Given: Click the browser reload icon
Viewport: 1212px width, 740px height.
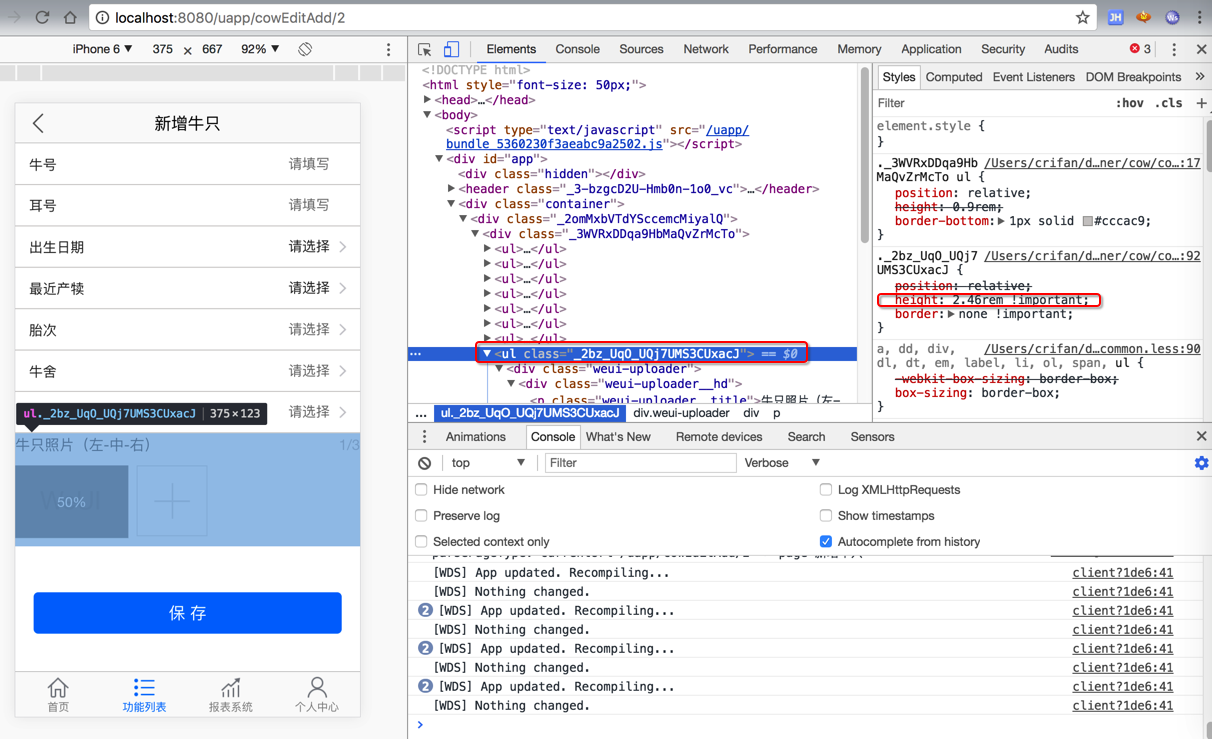Looking at the screenshot, I should [42, 17].
